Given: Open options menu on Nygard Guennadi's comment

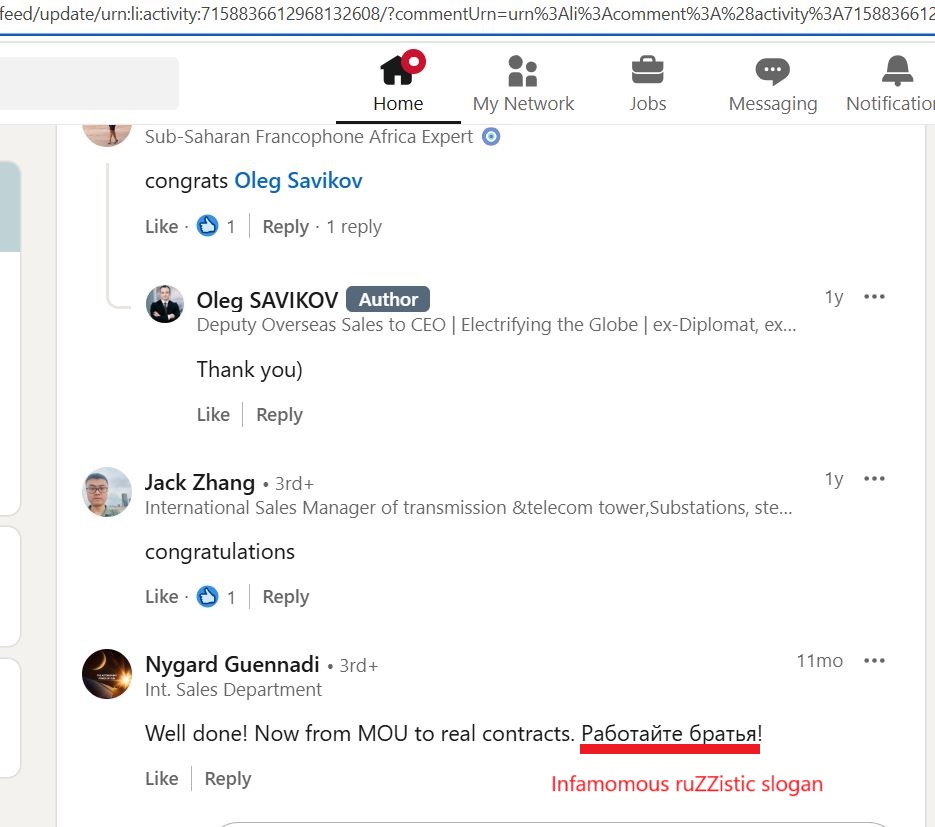Looking at the screenshot, I should tap(874, 661).
